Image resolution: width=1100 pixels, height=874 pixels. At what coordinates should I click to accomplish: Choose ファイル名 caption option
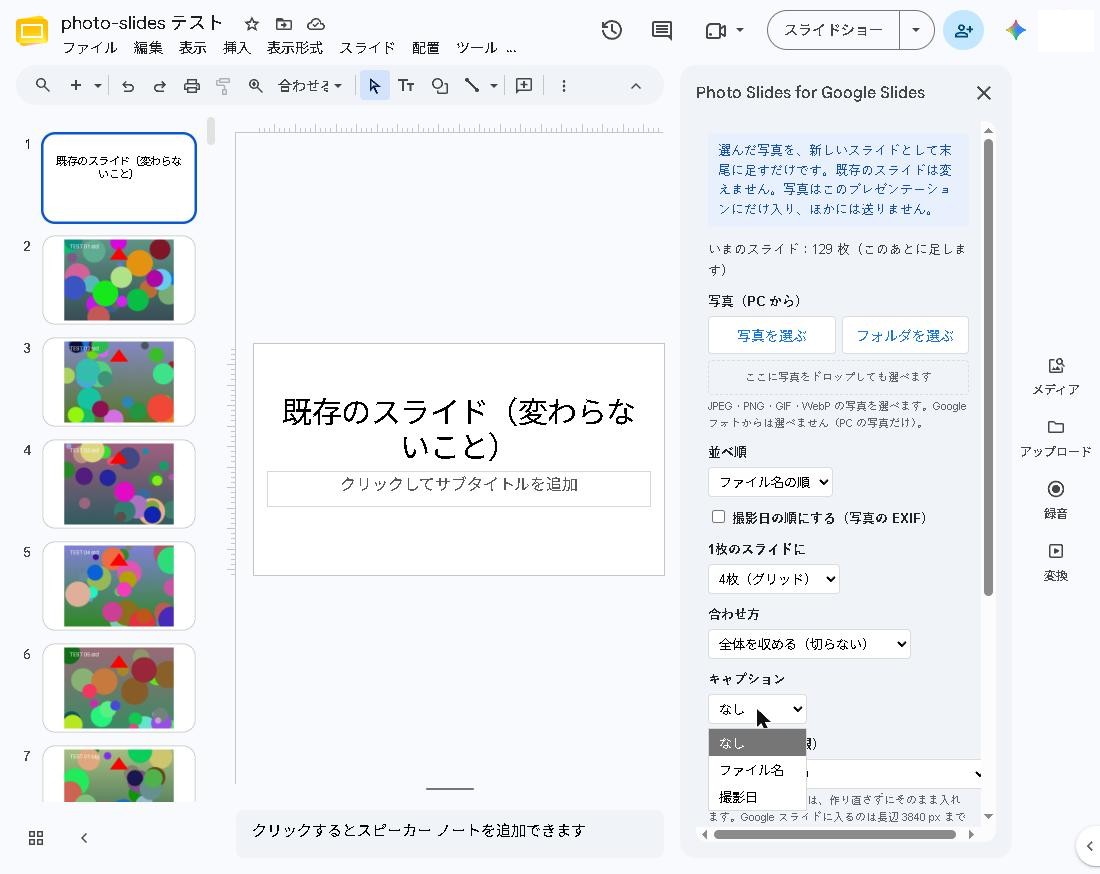[x=757, y=769]
